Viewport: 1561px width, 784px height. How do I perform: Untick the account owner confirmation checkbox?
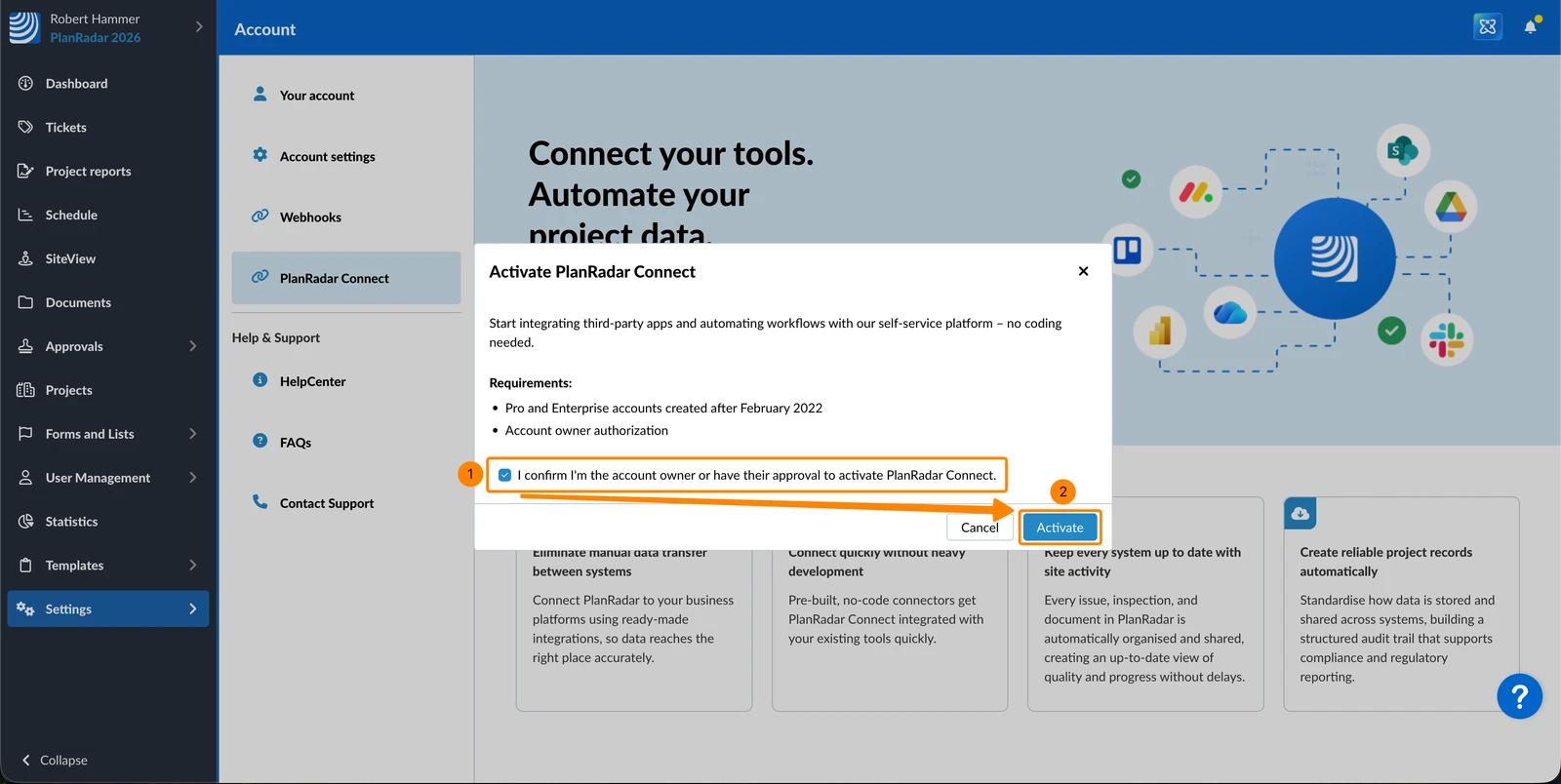tap(504, 475)
